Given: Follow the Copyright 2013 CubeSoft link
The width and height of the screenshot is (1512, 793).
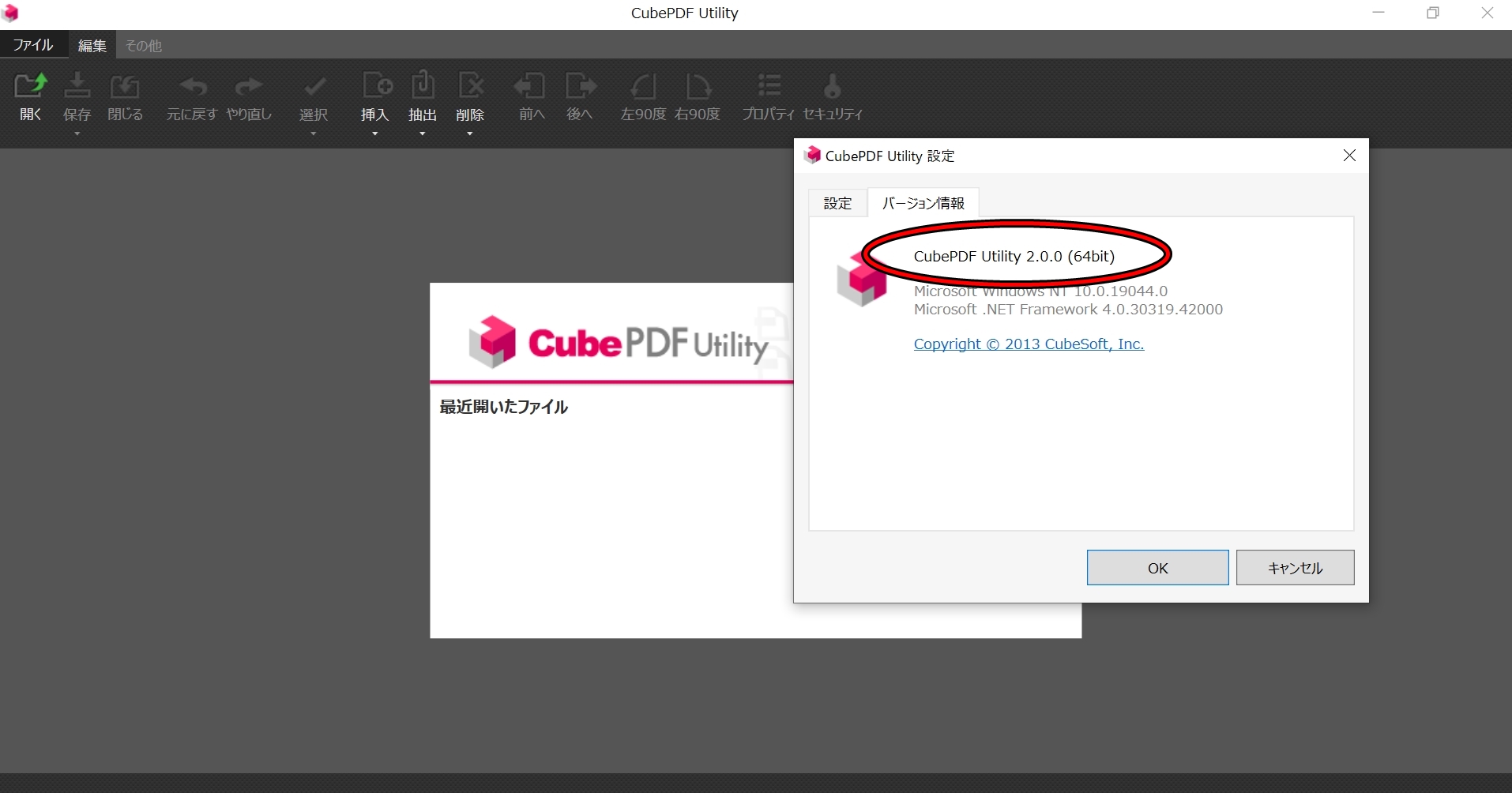Looking at the screenshot, I should pos(1028,344).
